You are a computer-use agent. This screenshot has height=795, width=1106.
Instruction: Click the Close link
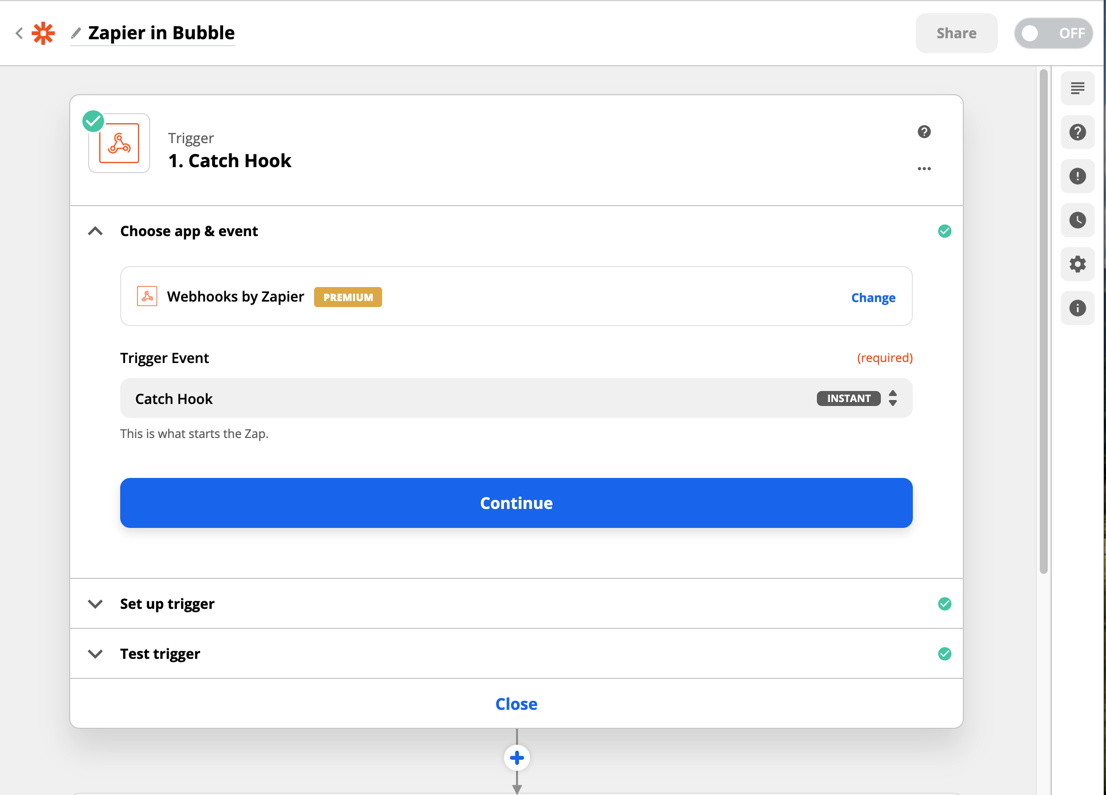point(516,704)
